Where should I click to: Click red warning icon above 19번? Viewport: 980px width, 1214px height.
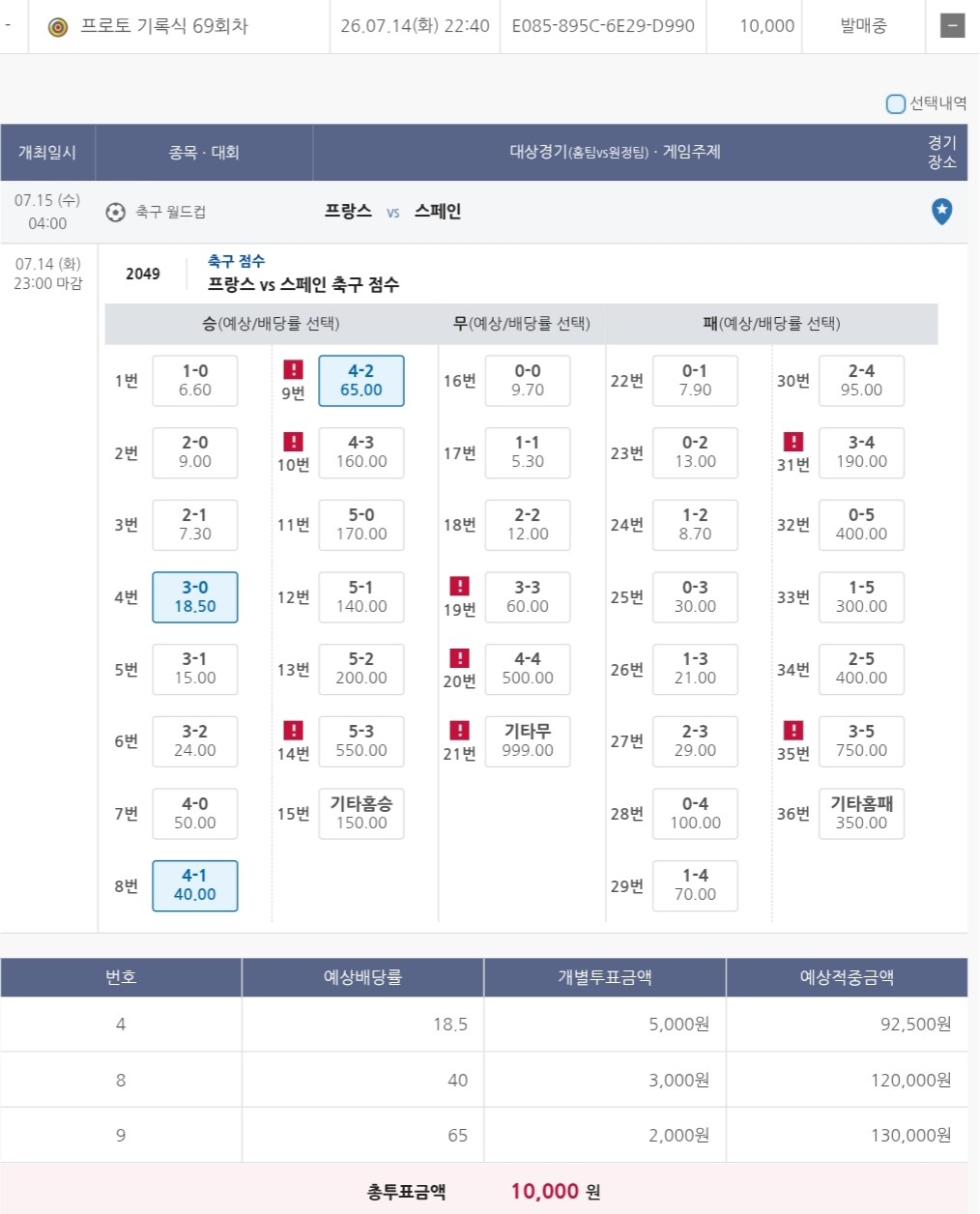click(460, 586)
